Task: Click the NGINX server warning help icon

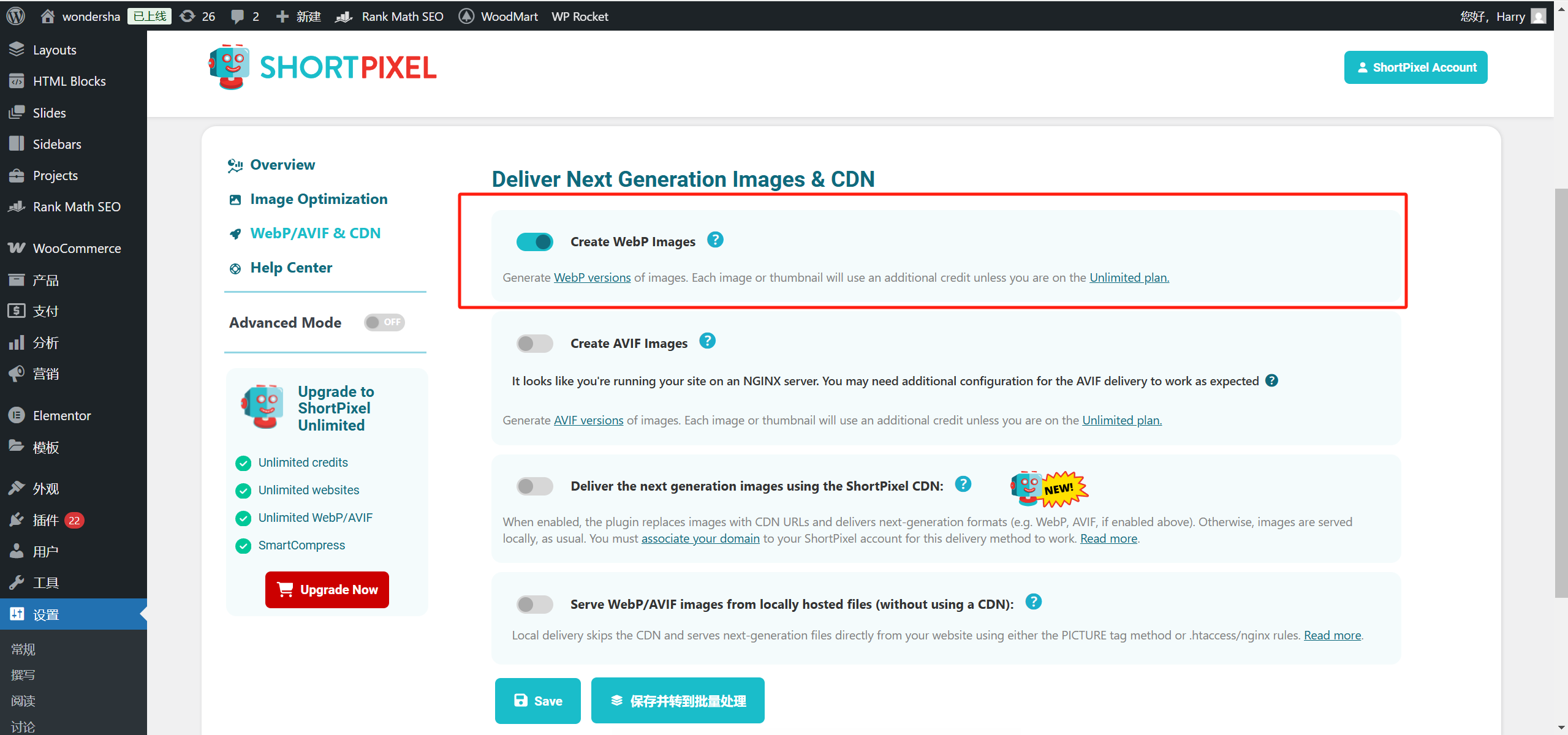Action: [x=1271, y=380]
